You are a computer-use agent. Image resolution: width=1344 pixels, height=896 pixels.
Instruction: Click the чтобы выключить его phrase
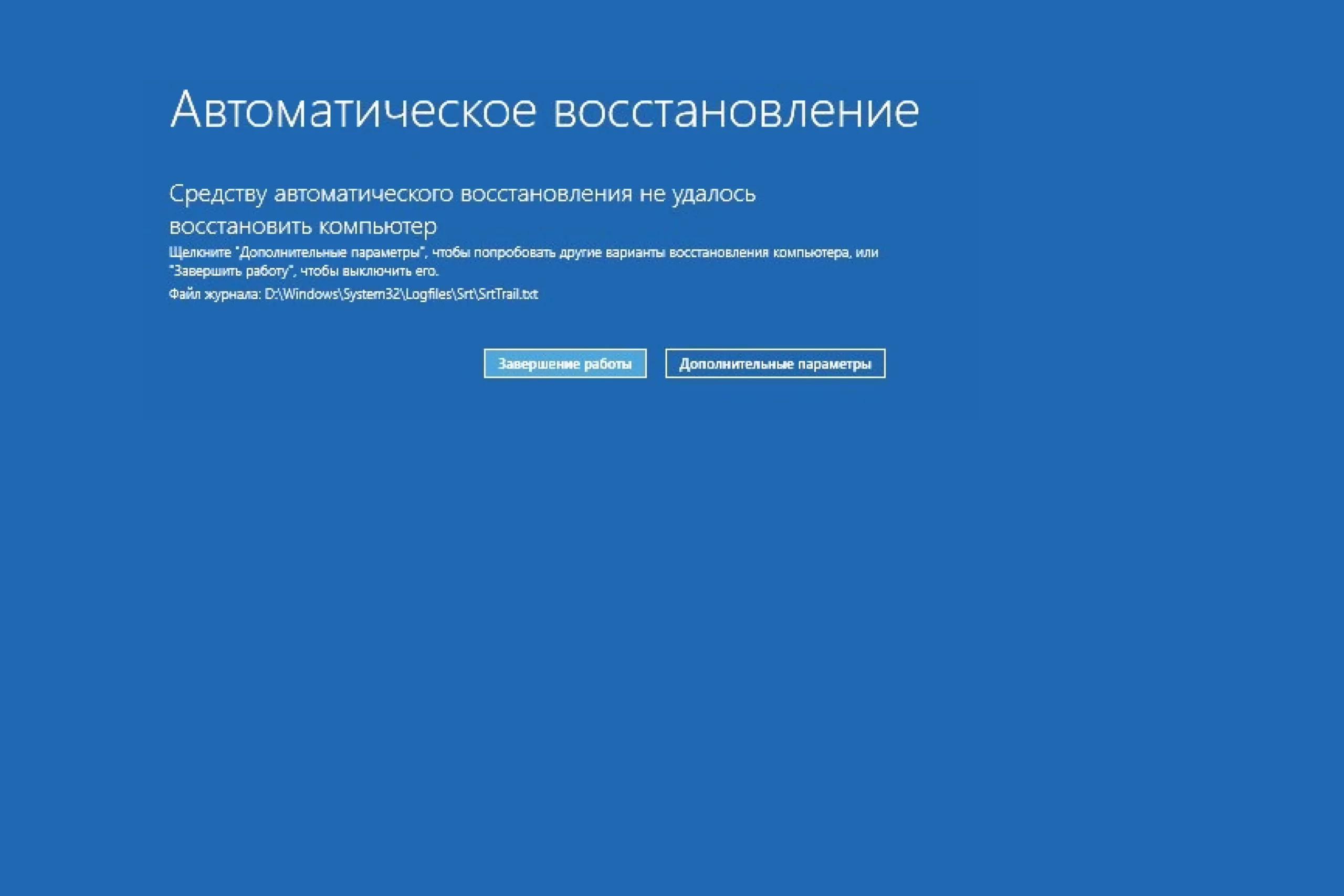(x=369, y=271)
